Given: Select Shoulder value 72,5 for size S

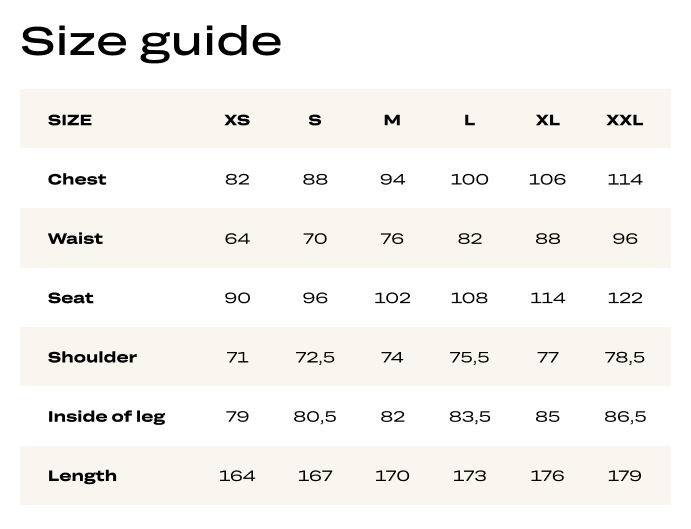Looking at the screenshot, I should click(x=315, y=357).
